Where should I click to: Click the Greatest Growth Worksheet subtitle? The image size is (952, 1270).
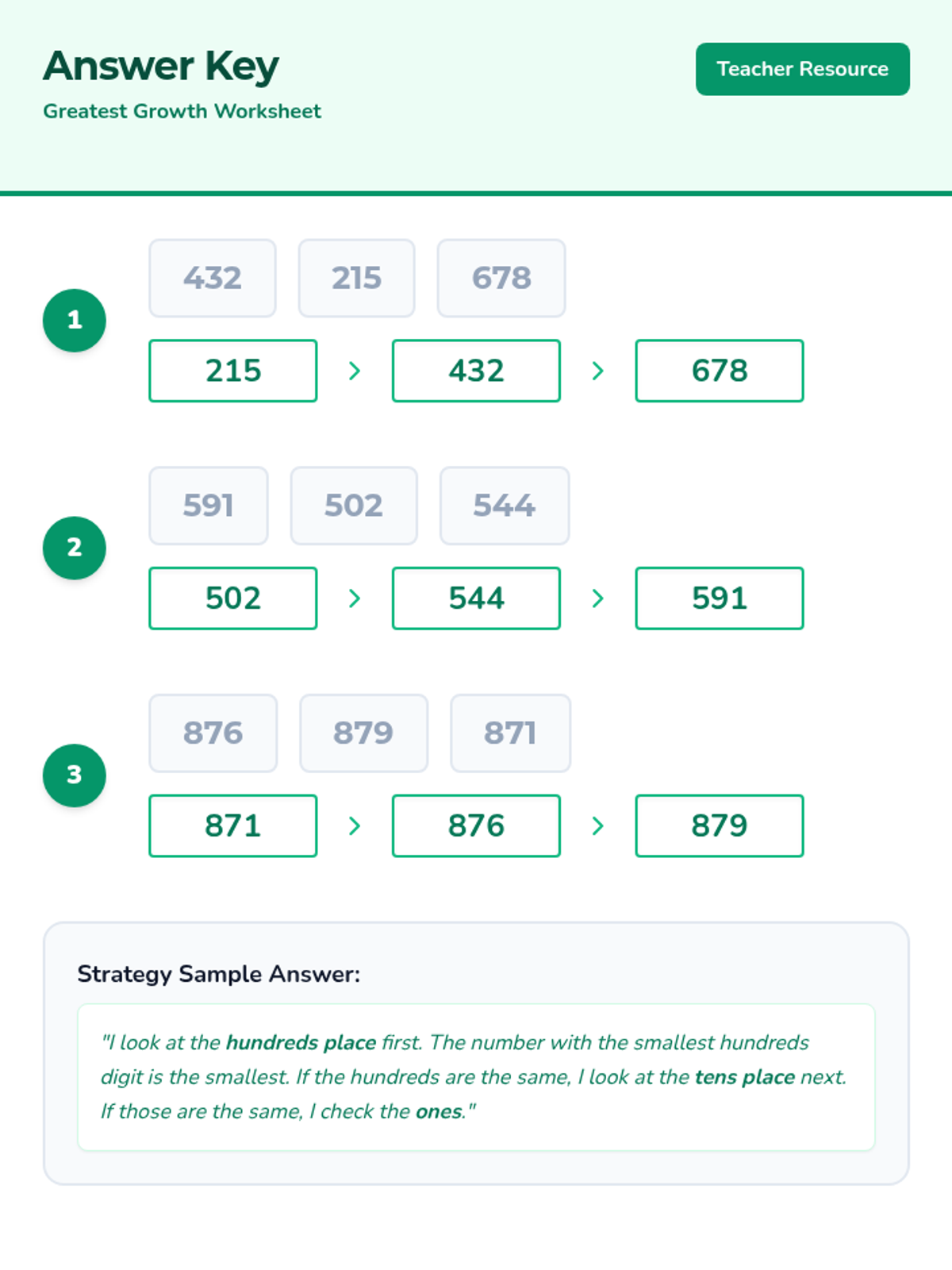click(182, 111)
